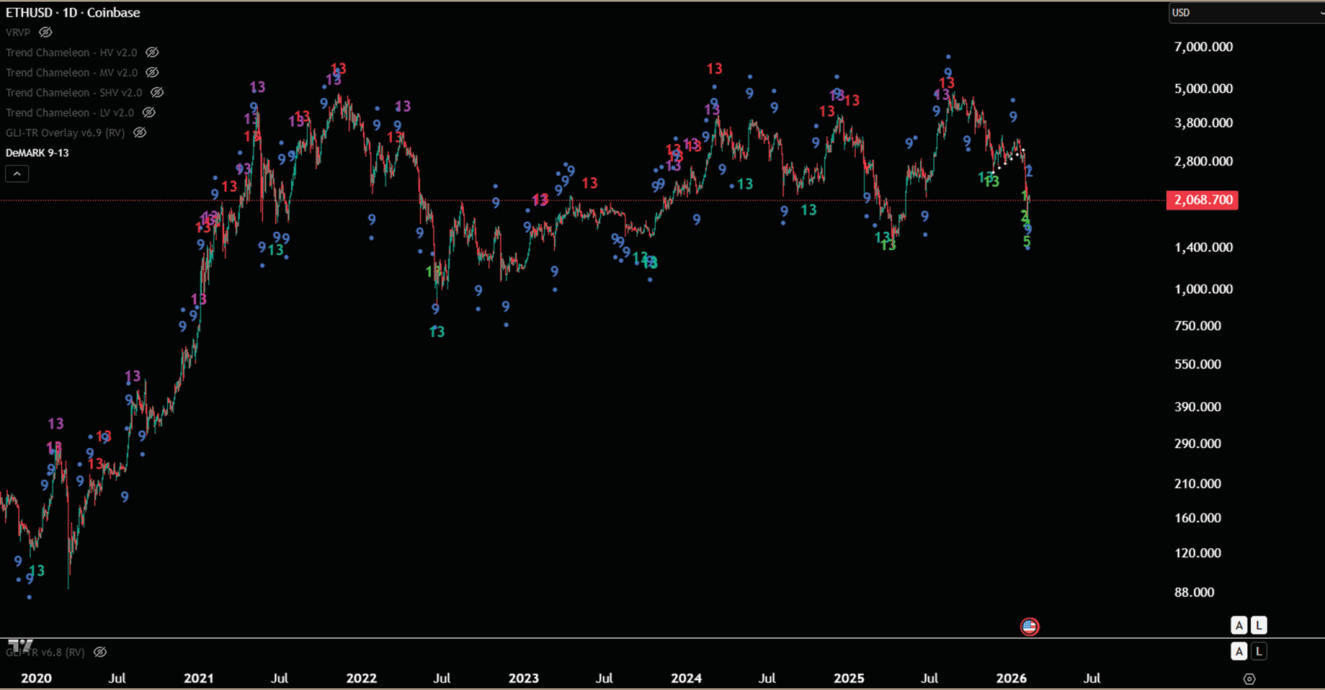Enable Trend Chameleon - LV v2.0 visibility
Viewport: 1325px width, 690px height.
[x=149, y=112]
